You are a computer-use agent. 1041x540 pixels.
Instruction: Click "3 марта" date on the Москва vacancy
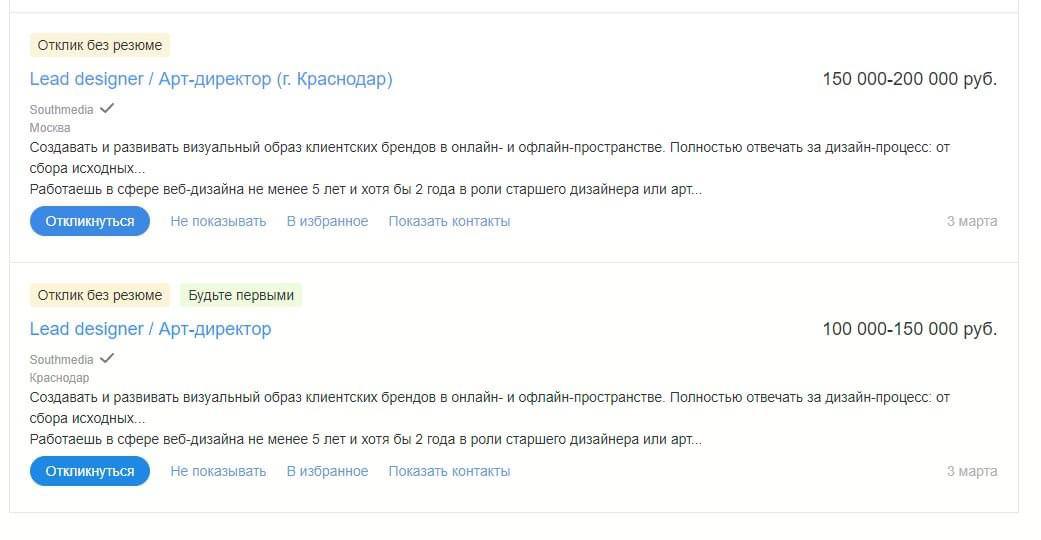971,221
